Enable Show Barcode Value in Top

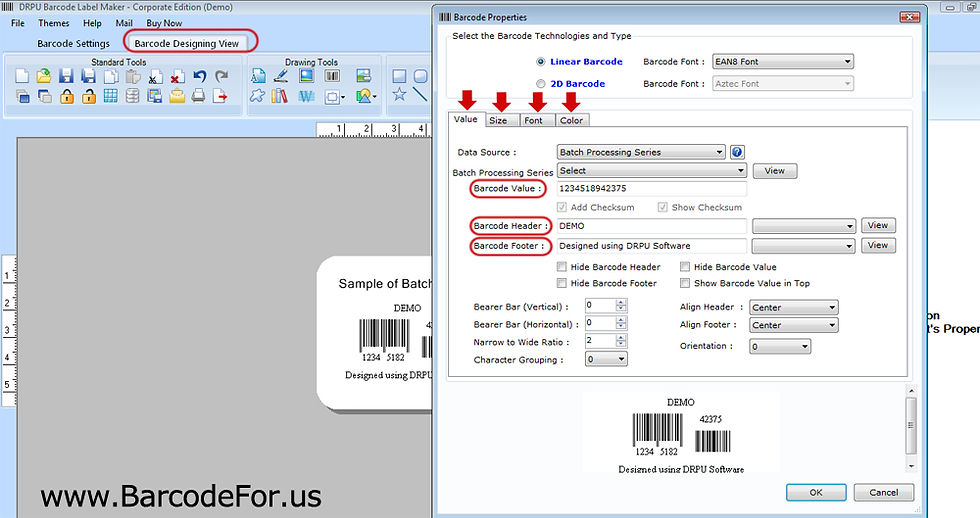[685, 283]
